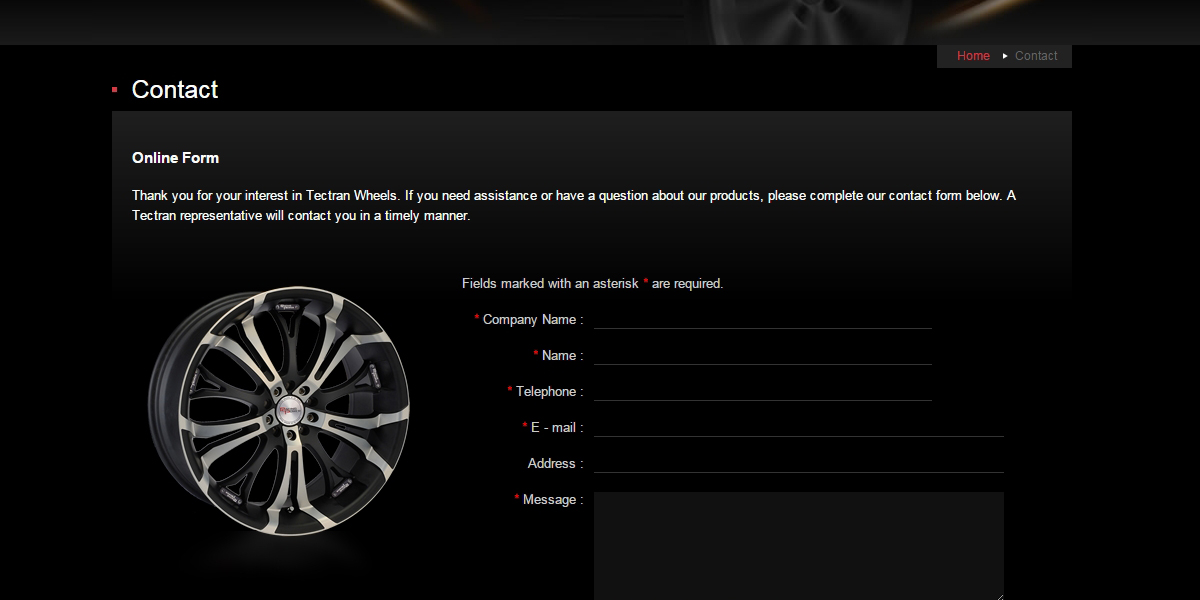Focus the Telephone input field
Image resolution: width=1200 pixels, height=600 pixels.
(x=763, y=391)
